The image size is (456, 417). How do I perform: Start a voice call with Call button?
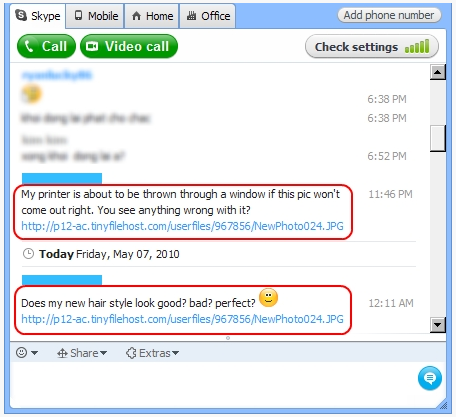46,46
